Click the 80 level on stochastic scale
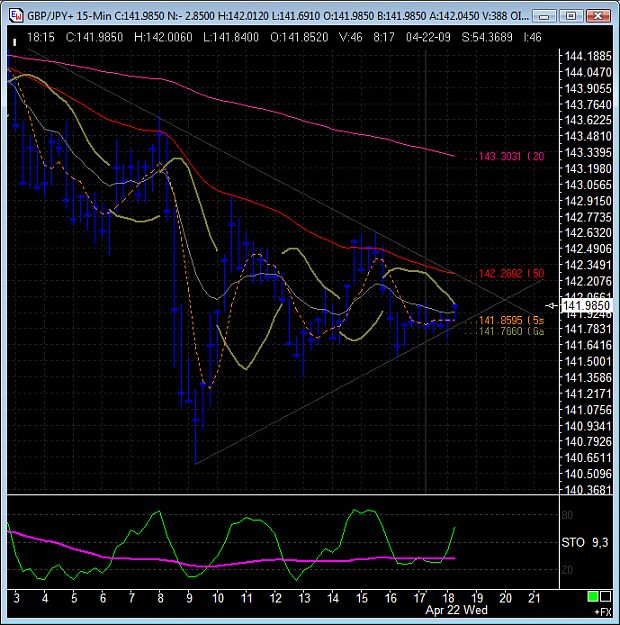 [x=567, y=515]
